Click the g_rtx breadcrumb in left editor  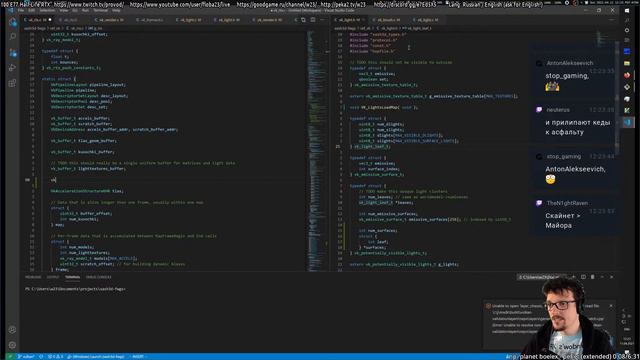point(95,28)
